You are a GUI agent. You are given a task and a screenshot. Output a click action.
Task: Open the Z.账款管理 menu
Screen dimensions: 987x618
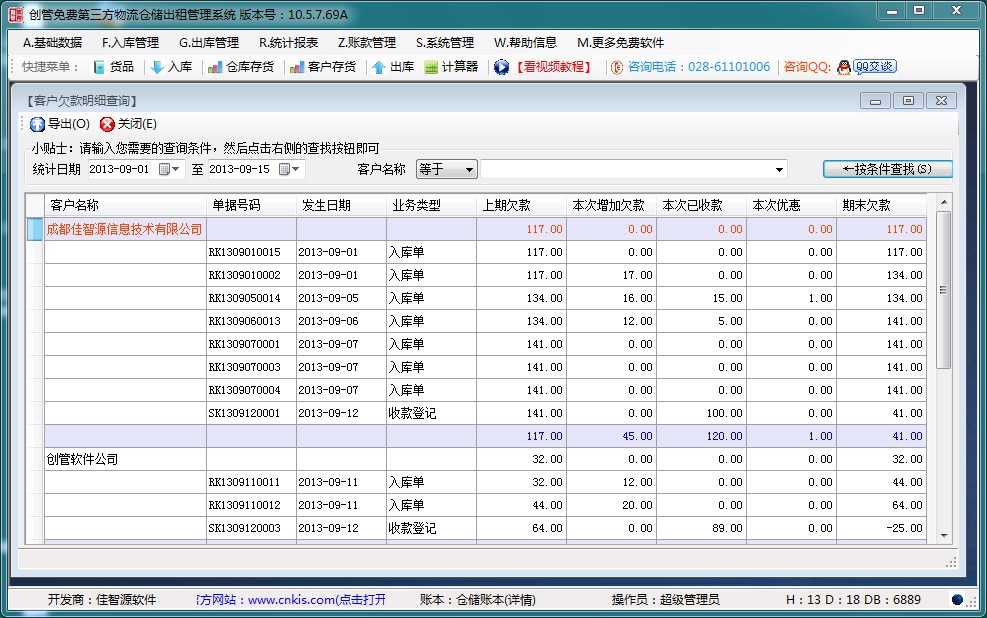pos(366,43)
